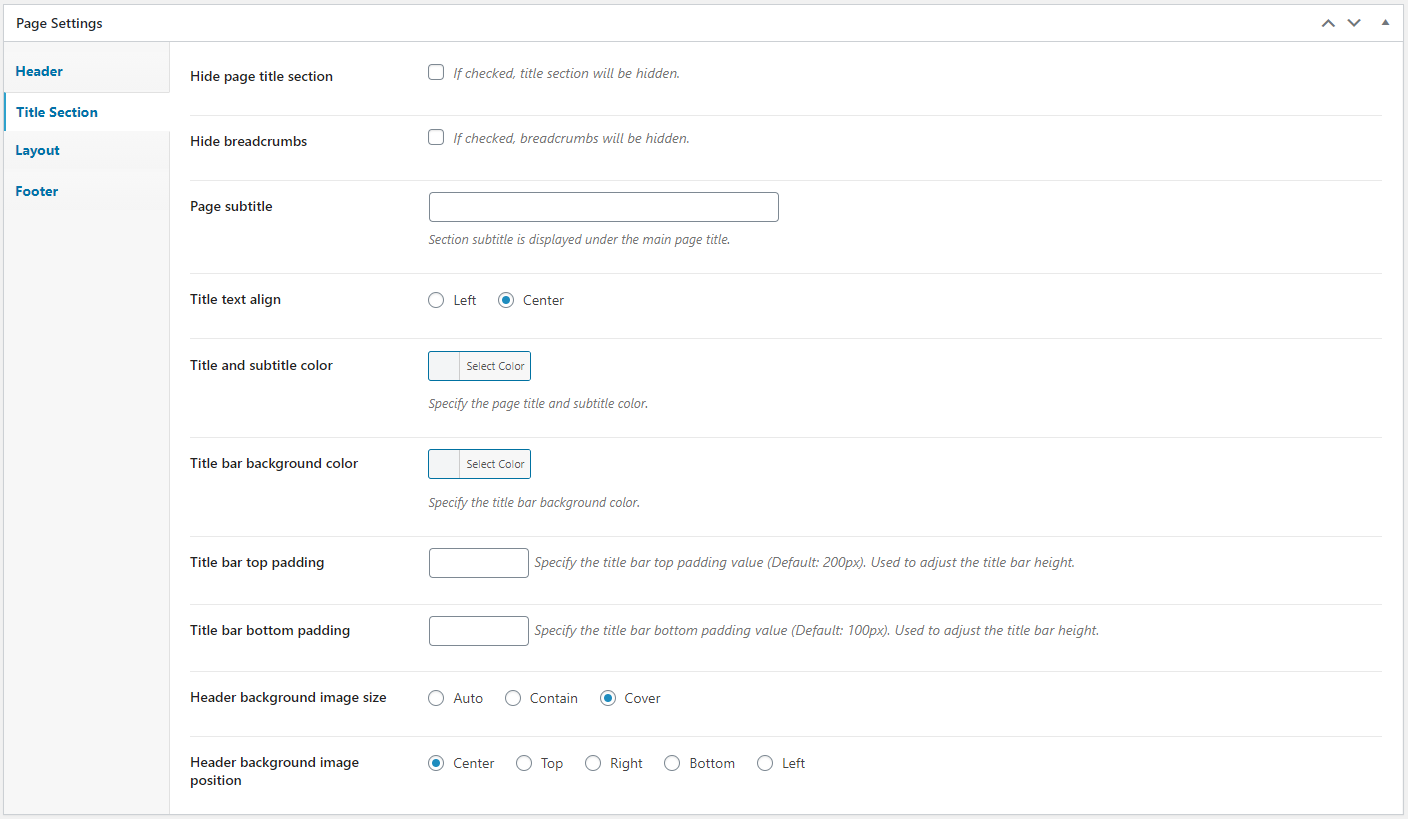Select Cover background image size
Screen dimensions: 1408x819
(x=608, y=698)
